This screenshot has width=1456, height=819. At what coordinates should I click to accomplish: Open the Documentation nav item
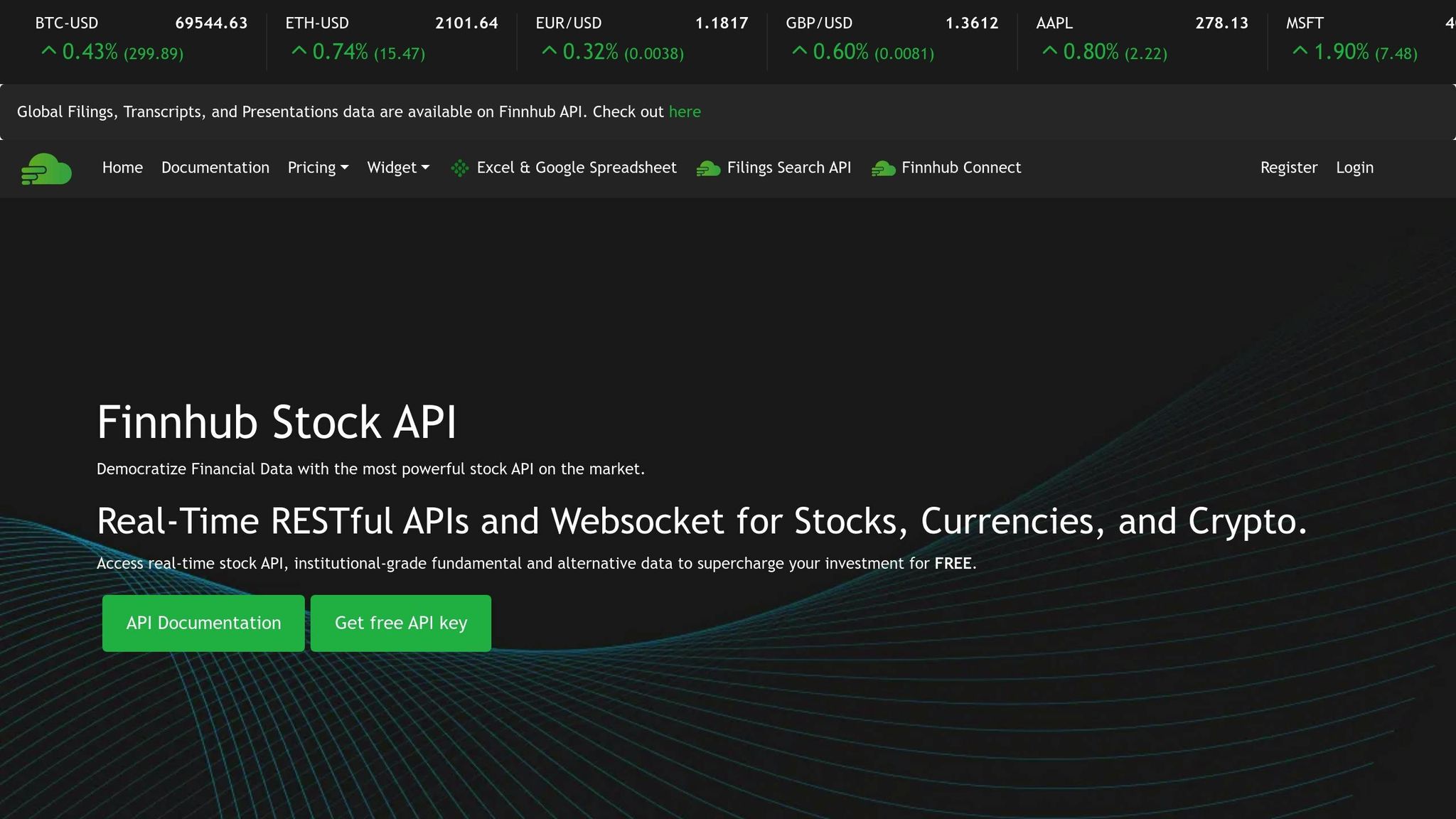(215, 168)
